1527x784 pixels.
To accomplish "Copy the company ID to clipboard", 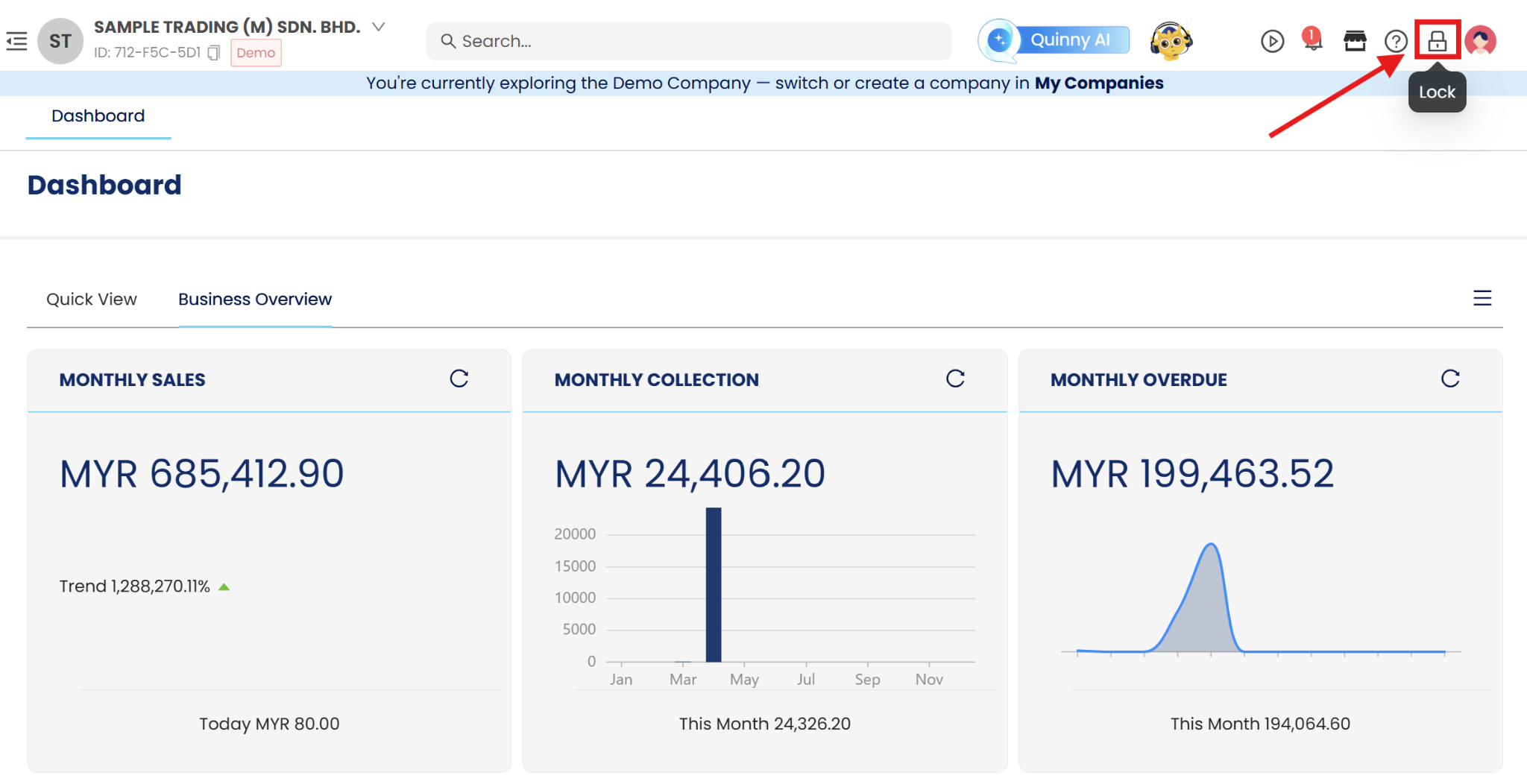I will (214, 53).
